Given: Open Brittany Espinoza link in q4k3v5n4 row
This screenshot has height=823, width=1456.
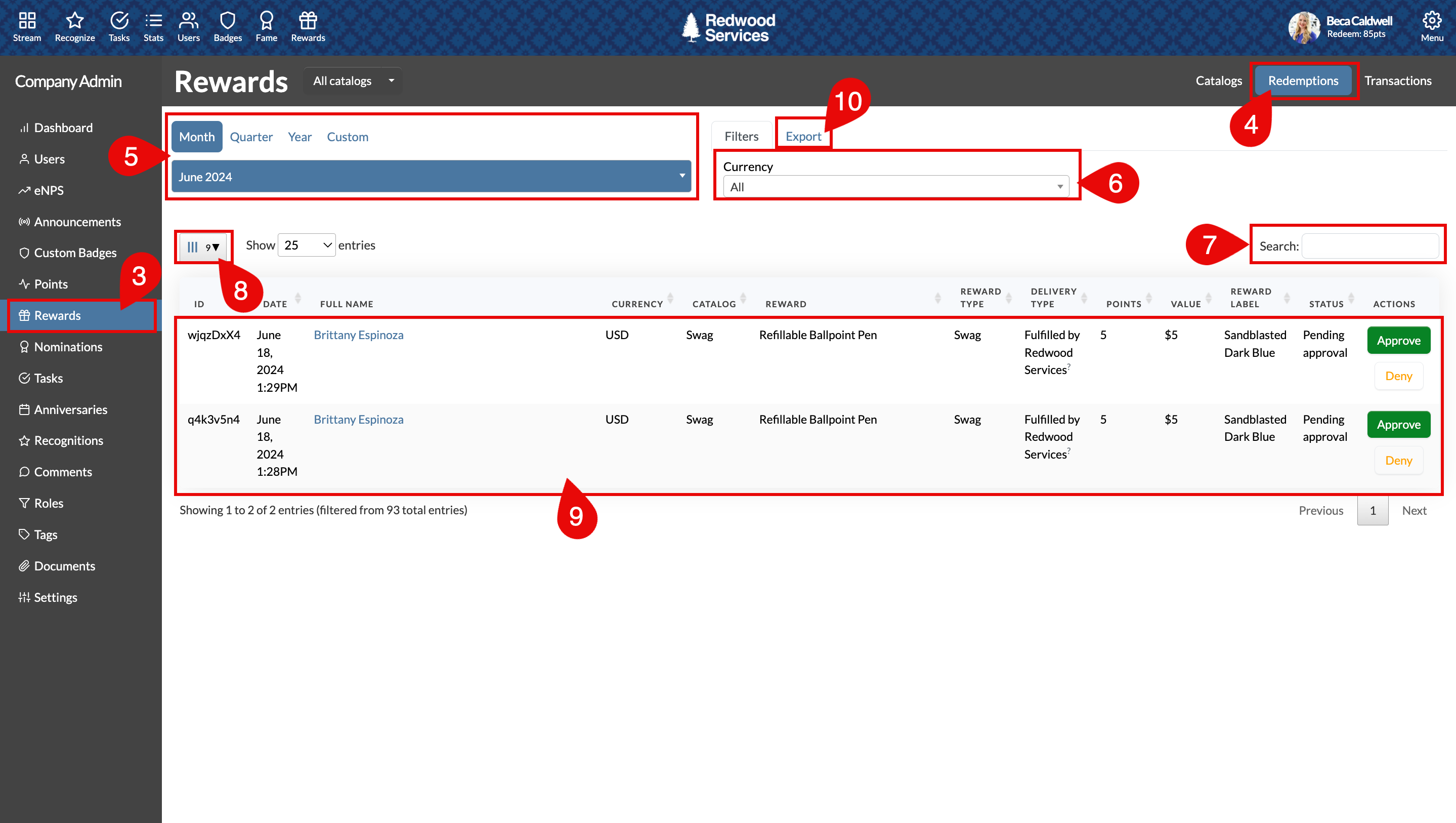Looking at the screenshot, I should click(358, 419).
